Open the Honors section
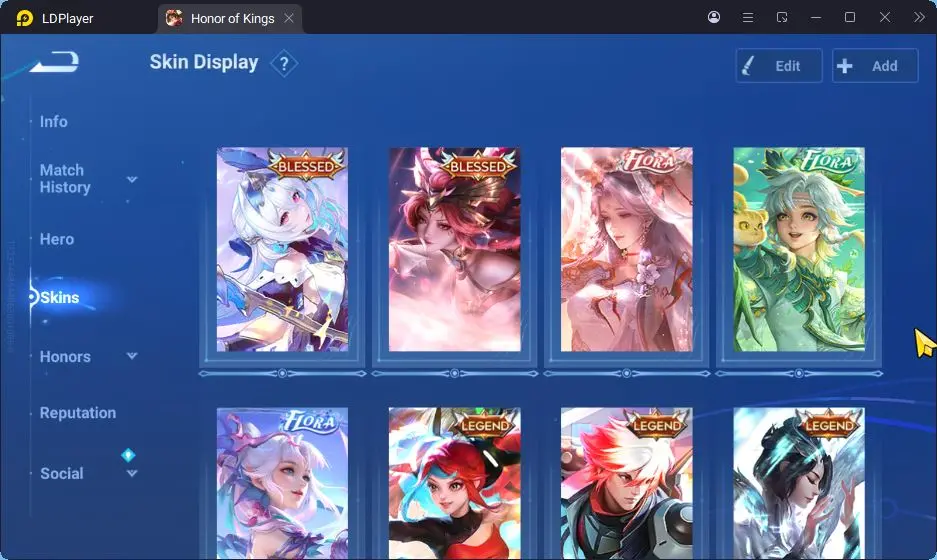Image resolution: width=937 pixels, height=560 pixels. (x=65, y=357)
